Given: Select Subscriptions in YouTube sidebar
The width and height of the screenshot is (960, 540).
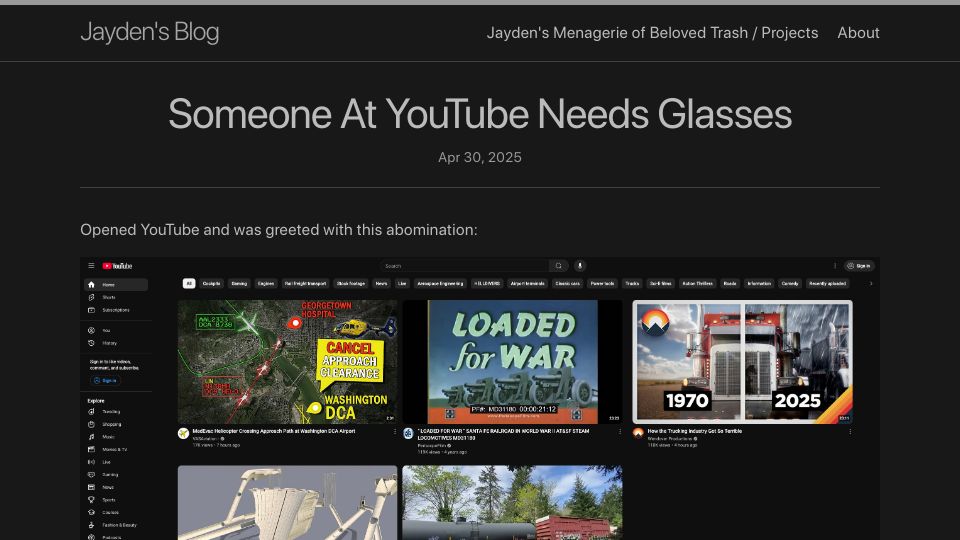Looking at the screenshot, I should [x=116, y=310].
